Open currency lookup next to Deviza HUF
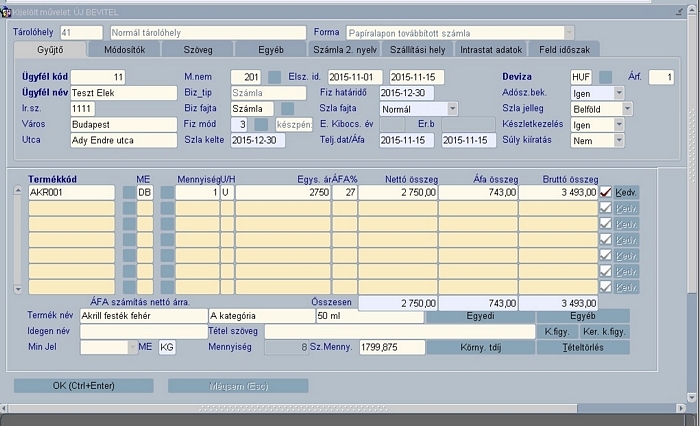Image resolution: width=700 pixels, height=426 pixels. [605, 77]
